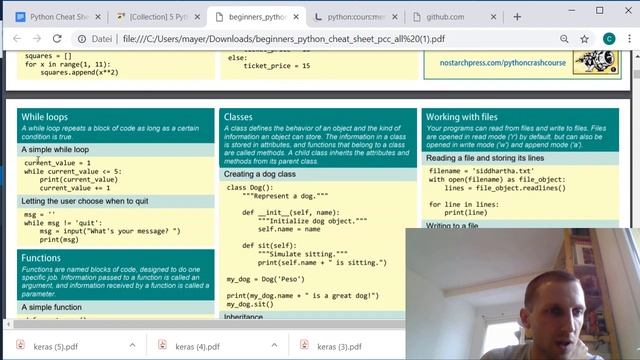Open keras (5).pdf download
The width and height of the screenshot is (640, 360).
56,347
